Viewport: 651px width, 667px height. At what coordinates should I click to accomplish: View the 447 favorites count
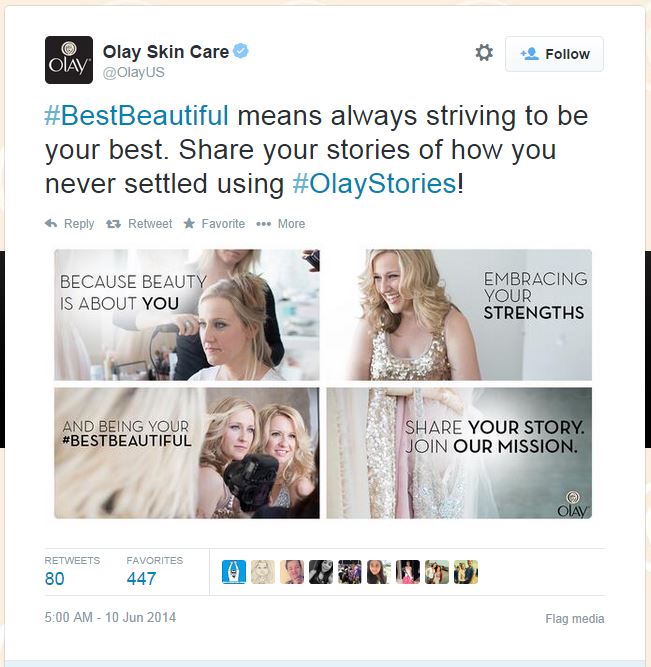tap(141, 579)
